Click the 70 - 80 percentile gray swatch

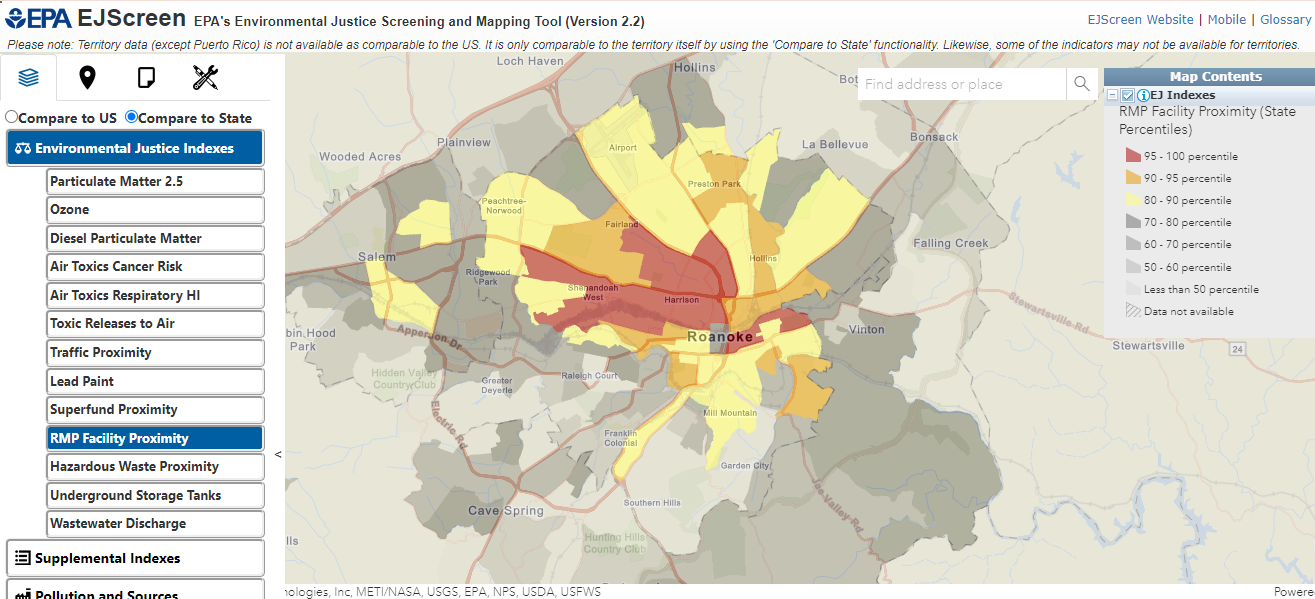(1133, 222)
